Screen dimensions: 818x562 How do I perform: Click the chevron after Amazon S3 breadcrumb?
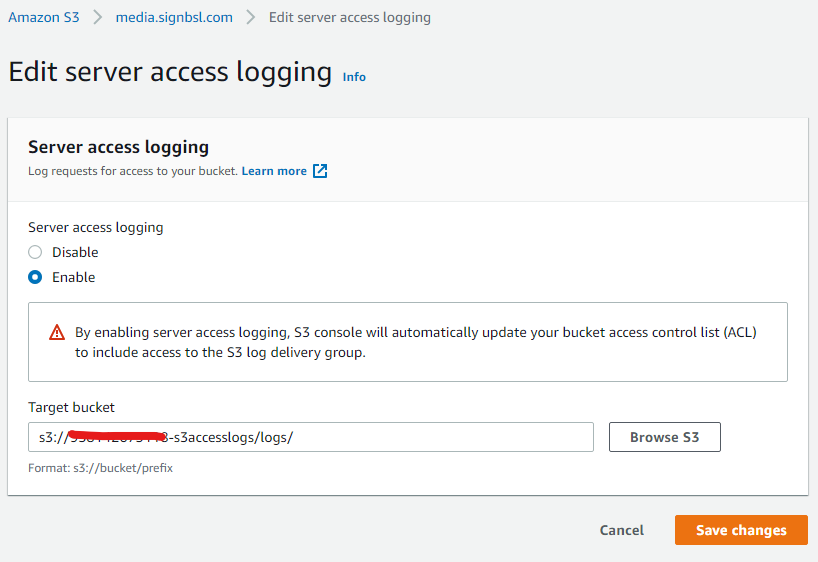click(98, 17)
